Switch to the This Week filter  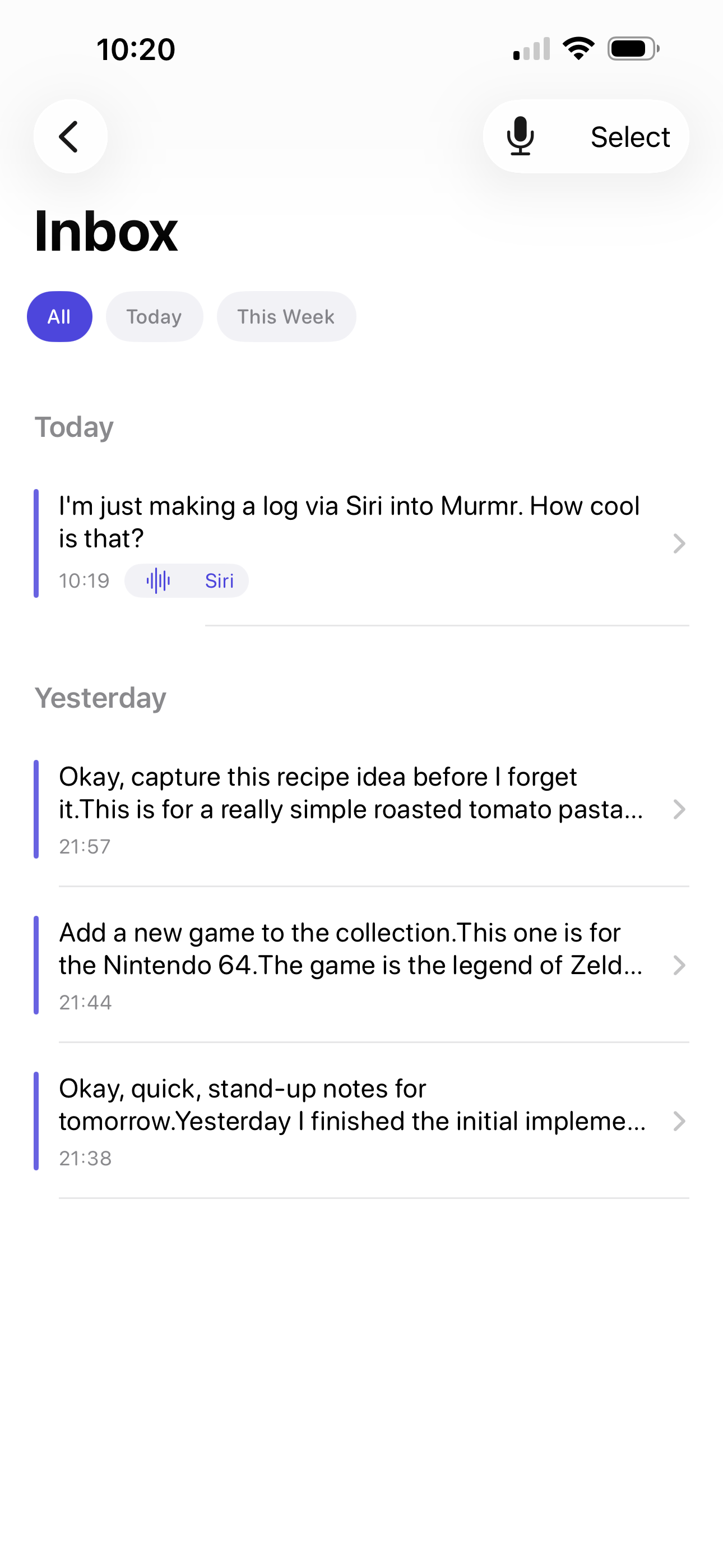click(286, 316)
